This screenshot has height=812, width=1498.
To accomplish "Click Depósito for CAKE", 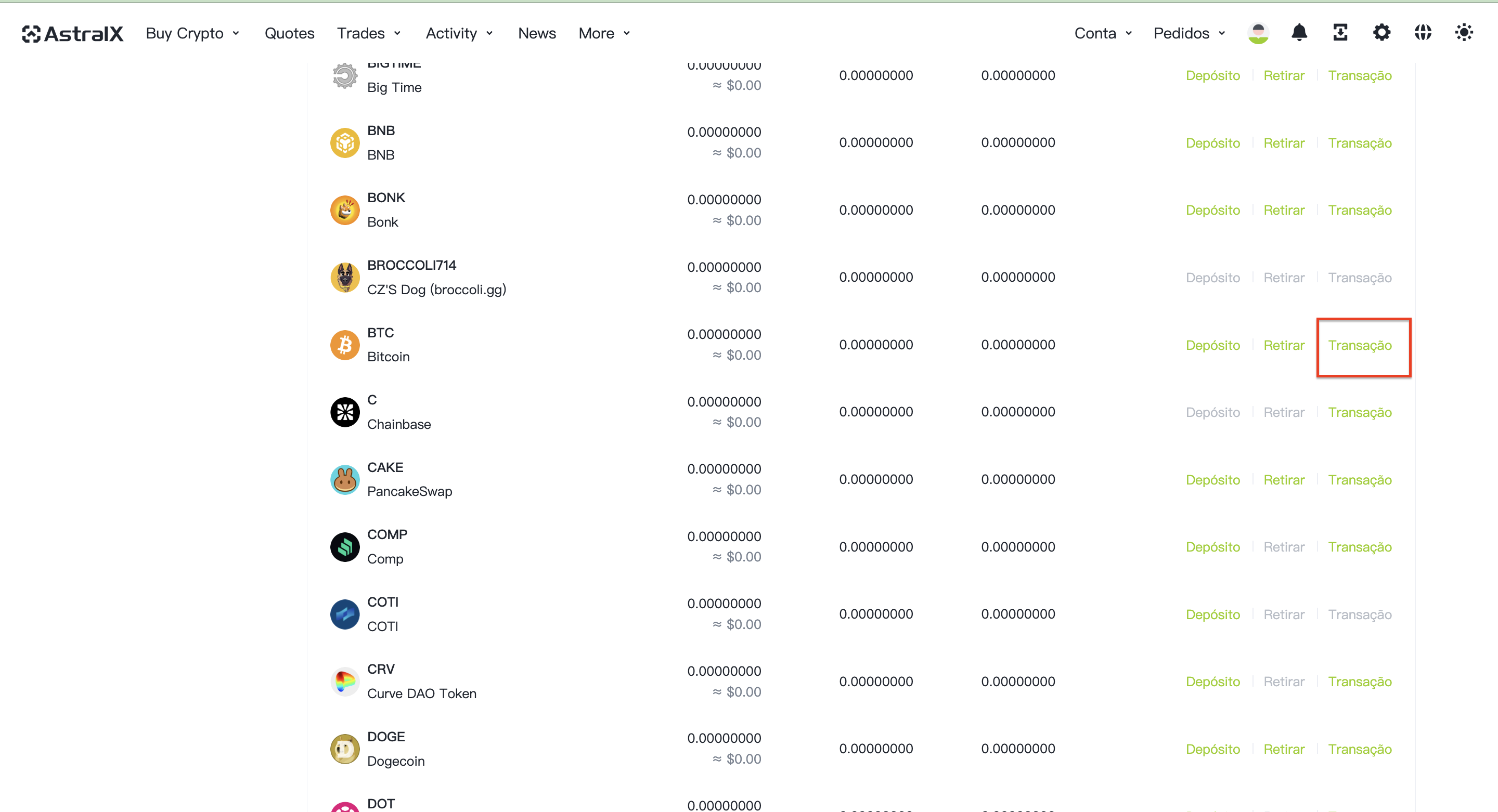I will 1212,479.
